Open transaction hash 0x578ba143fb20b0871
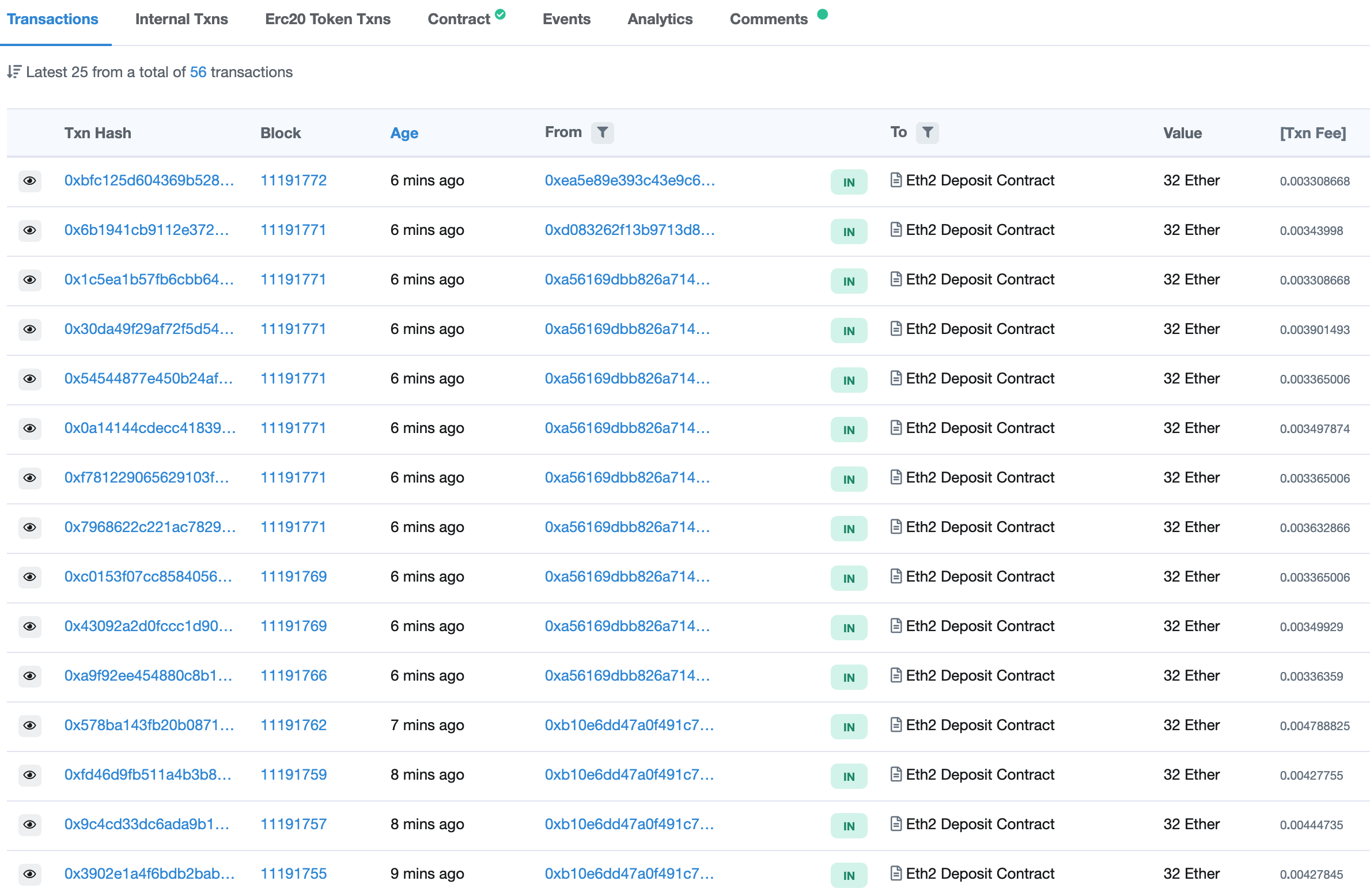The width and height of the screenshot is (1370, 896). [x=149, y=725]
